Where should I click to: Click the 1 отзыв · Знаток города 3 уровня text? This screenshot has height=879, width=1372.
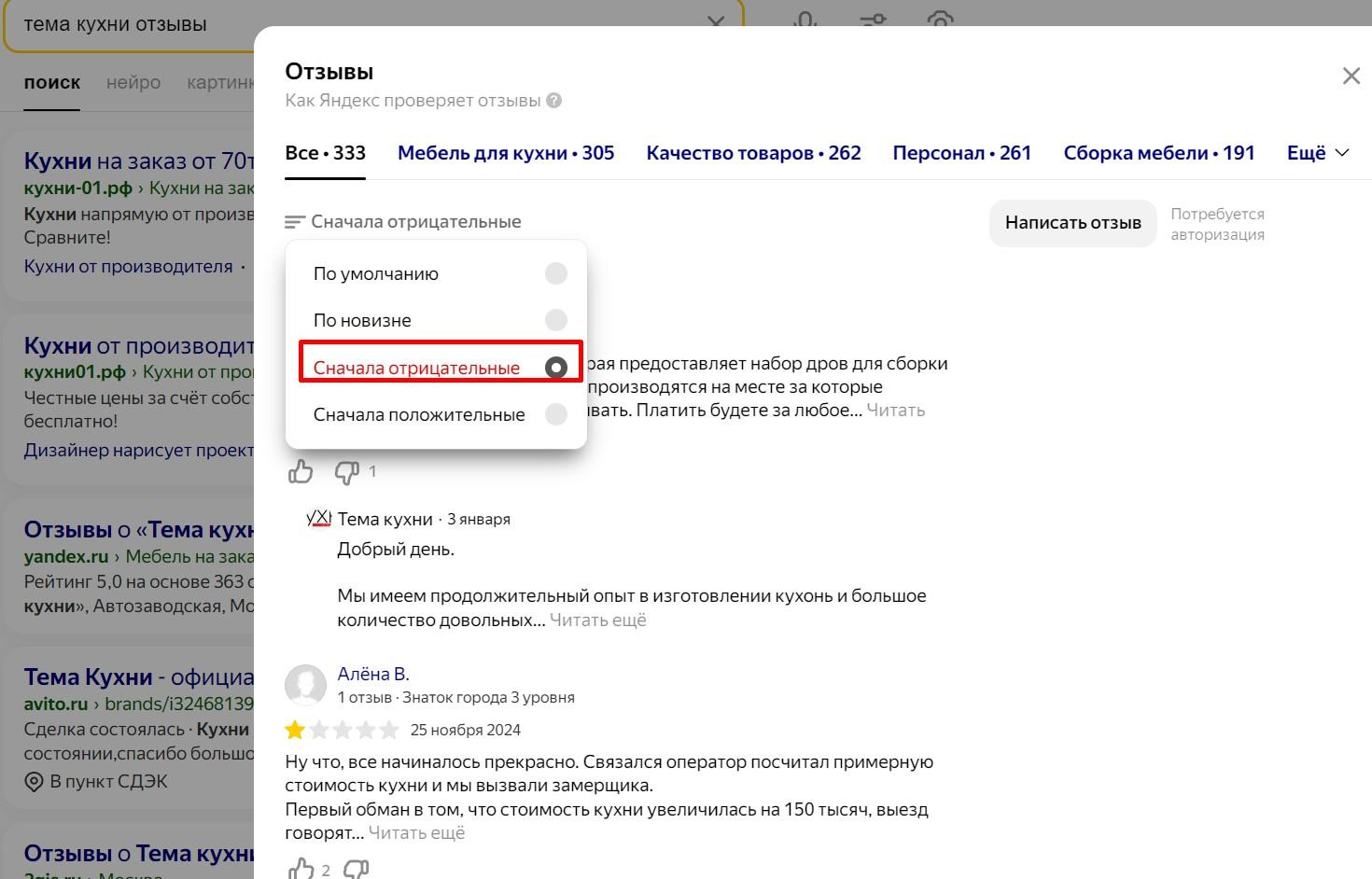point(455,697)
